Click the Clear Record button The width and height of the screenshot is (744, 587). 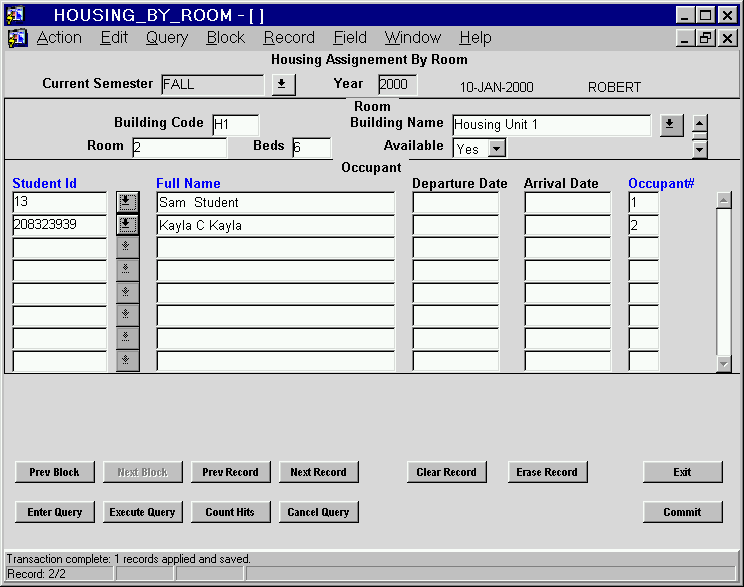coord(446,472)
